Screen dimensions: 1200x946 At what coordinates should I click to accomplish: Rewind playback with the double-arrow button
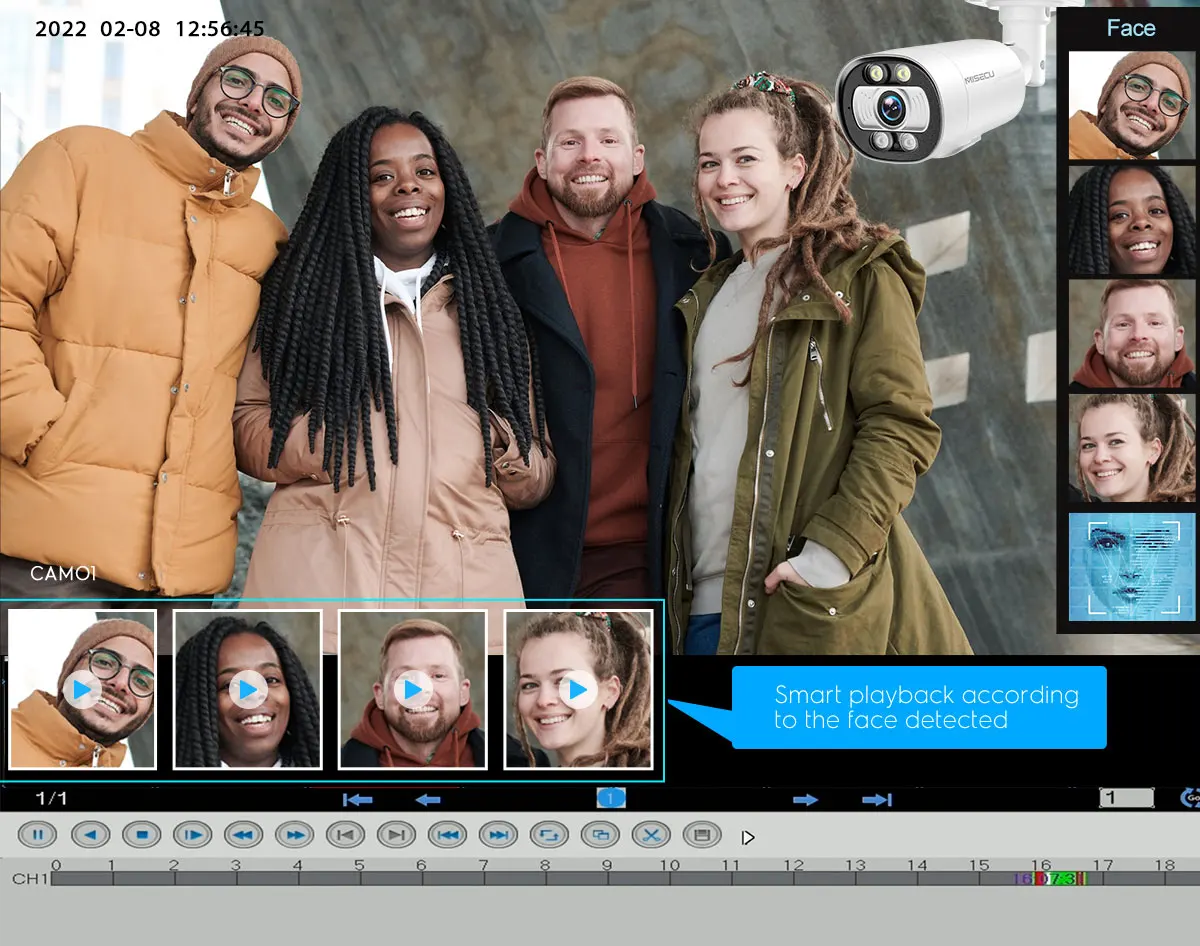pos(243,834)
